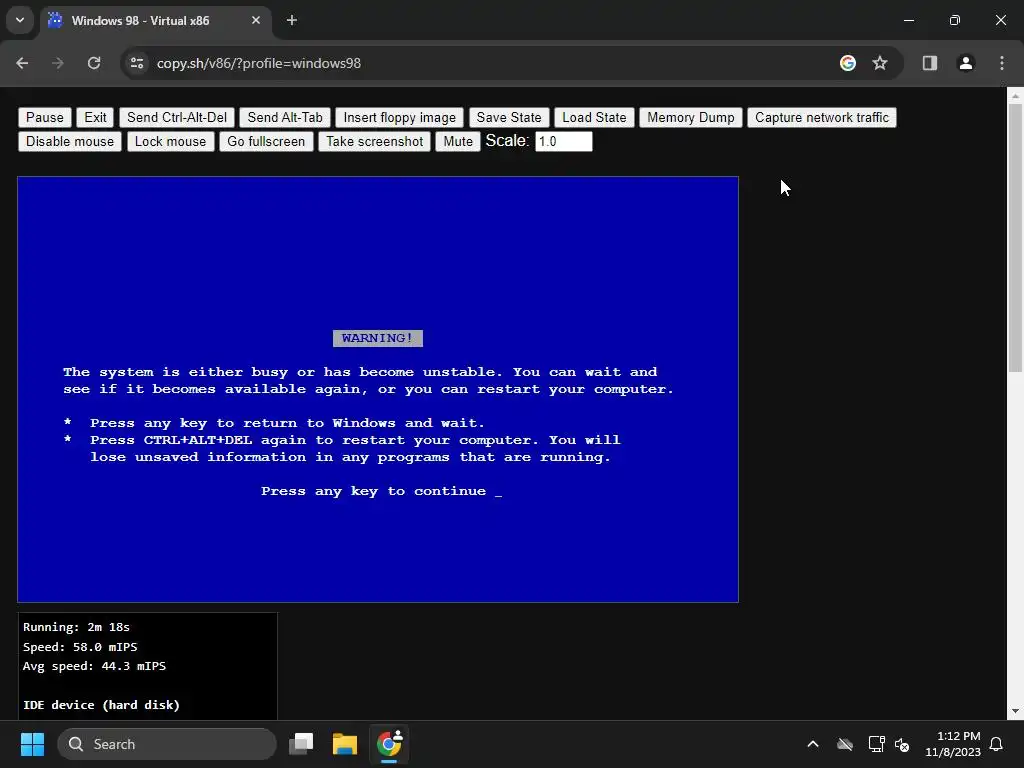Open the Chrome profile icon
Viewport: 1024px width, 768px height.
(965, 63)
